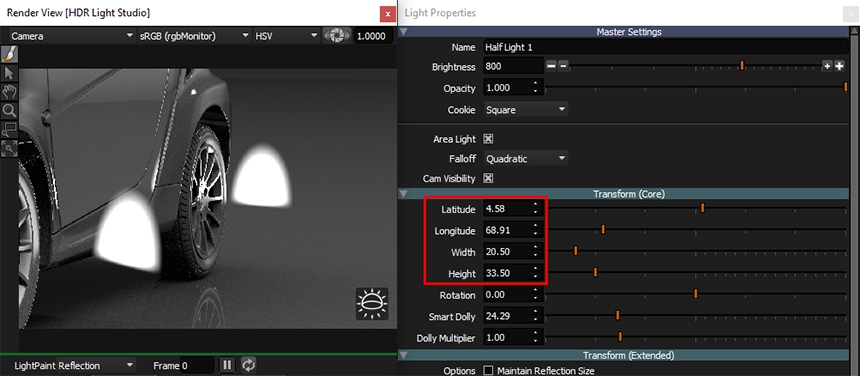Click the Latitude stepper arrows

click(x=536, y=209)
